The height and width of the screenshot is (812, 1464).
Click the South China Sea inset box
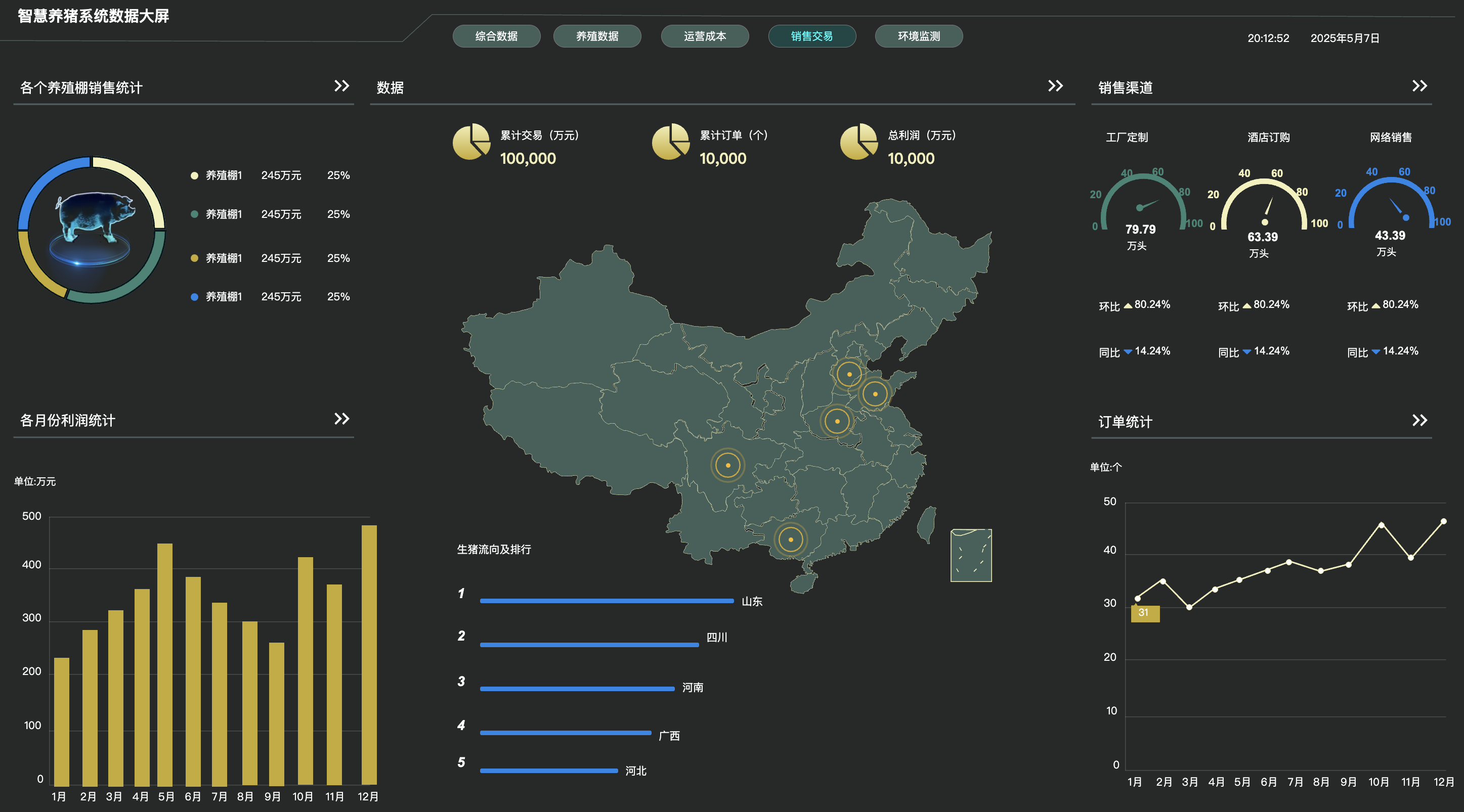pyautogui.click(x=971, y=555)
